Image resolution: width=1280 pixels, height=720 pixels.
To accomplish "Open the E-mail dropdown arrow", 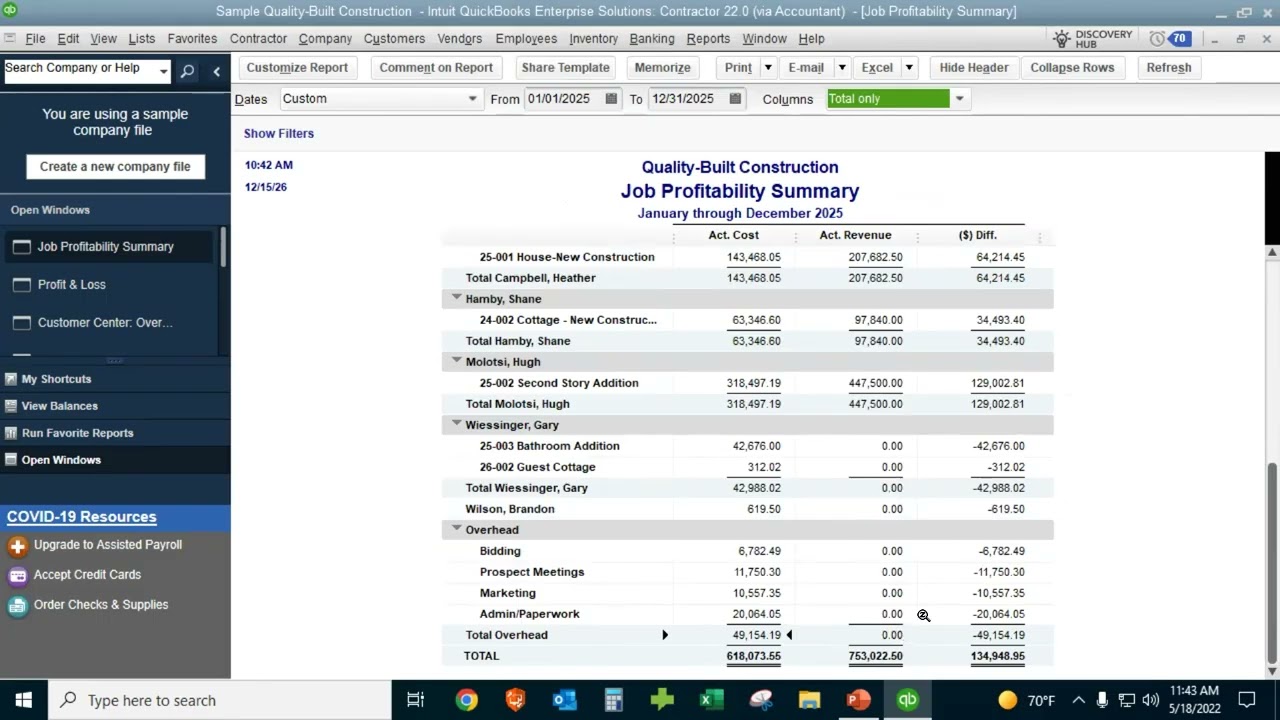I will click(842, 68).
